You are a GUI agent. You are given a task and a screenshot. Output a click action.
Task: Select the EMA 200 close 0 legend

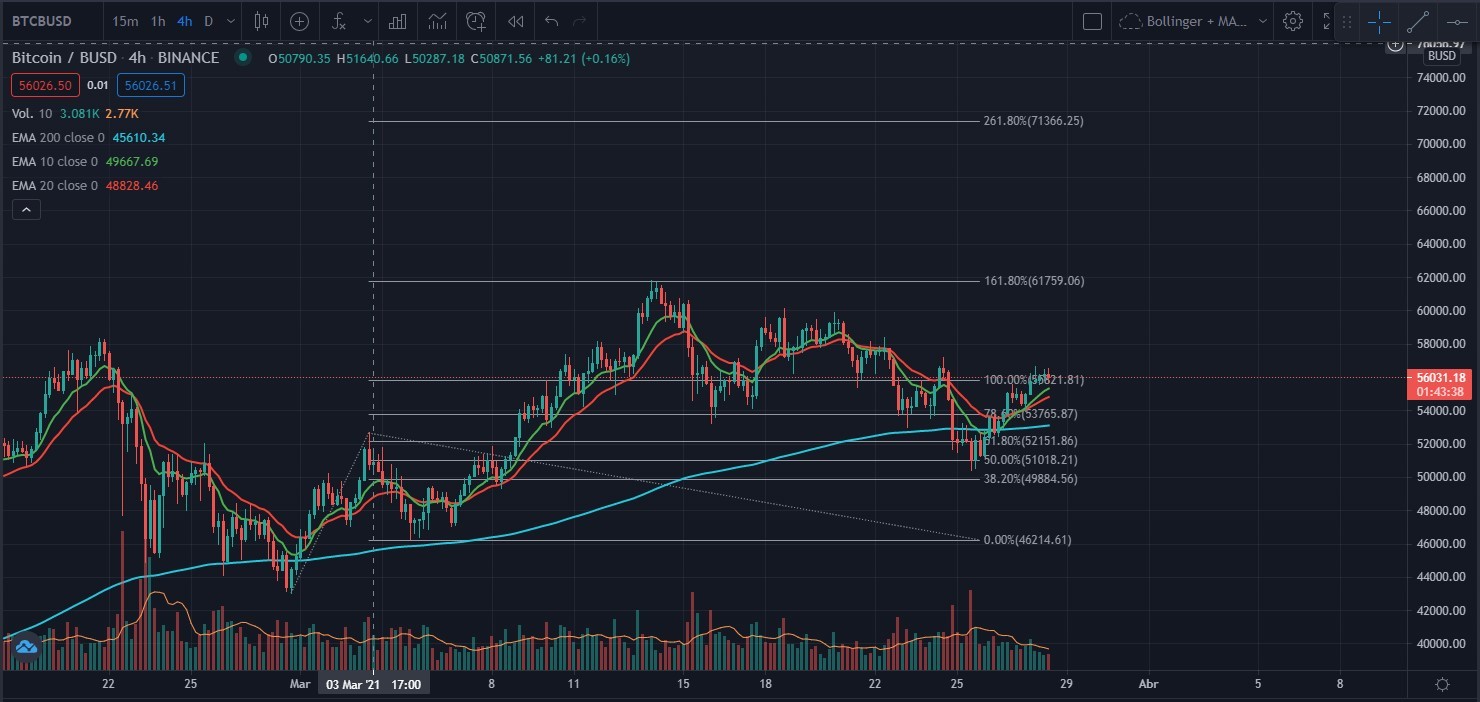88,138
